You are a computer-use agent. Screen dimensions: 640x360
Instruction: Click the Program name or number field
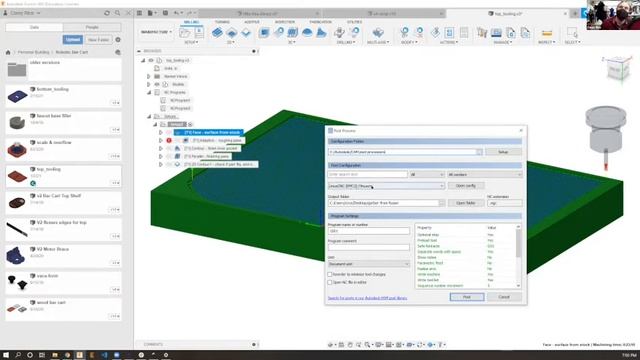pos(369,231)
